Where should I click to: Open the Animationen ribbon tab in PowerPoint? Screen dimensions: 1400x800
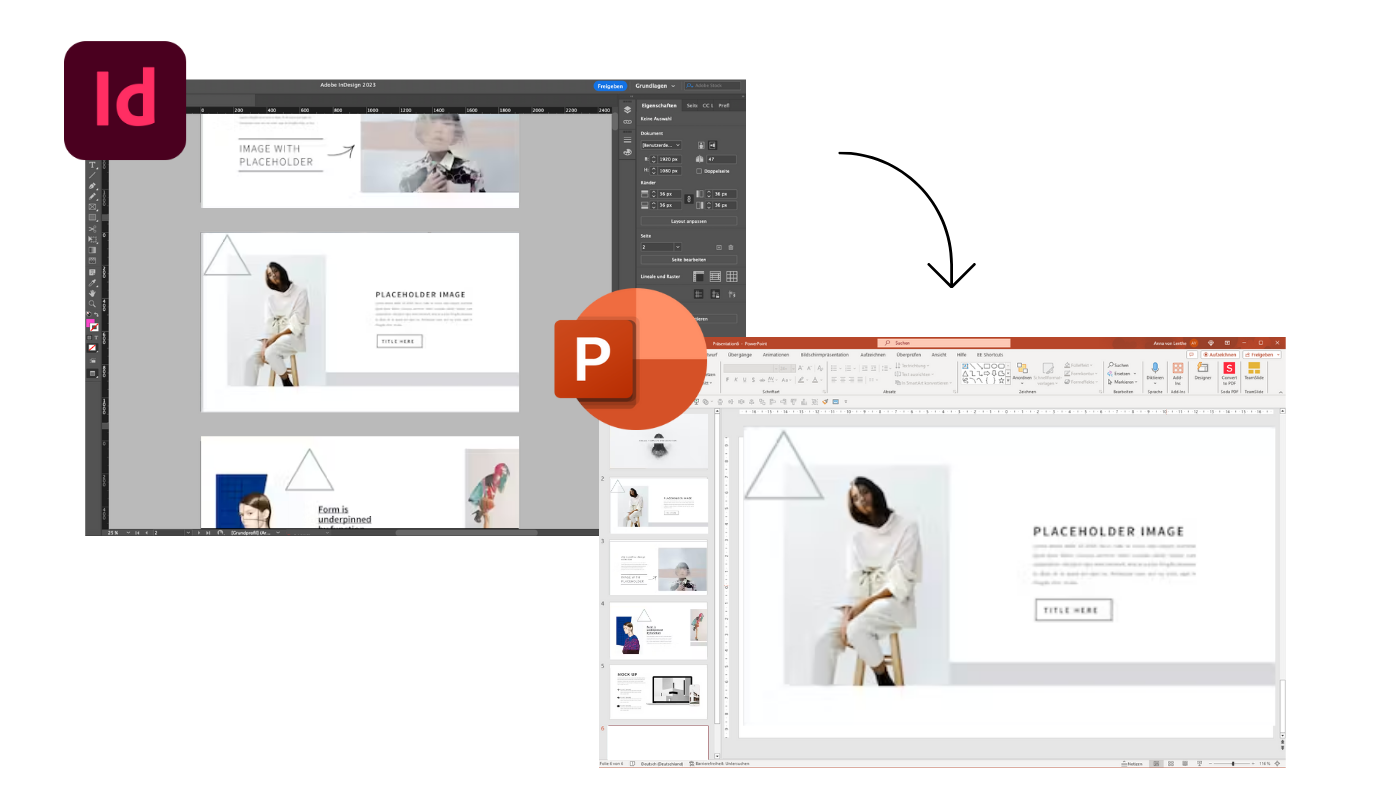776,354
